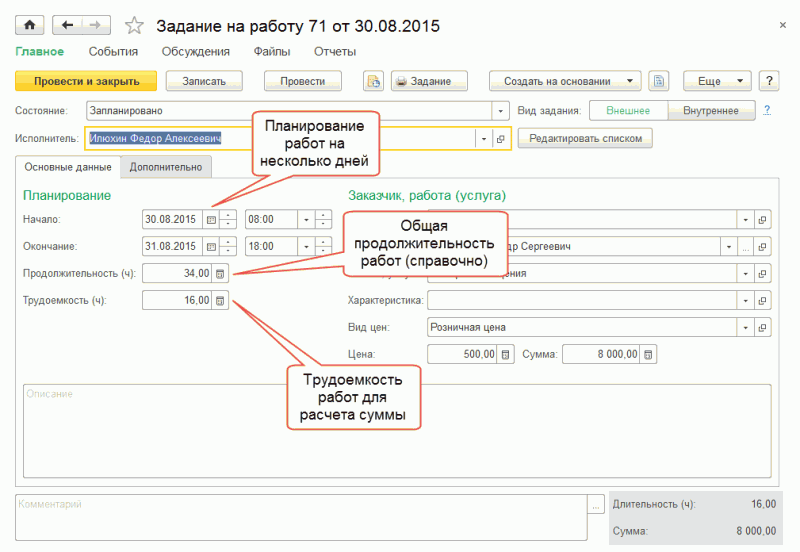
Task: Open calendar picker for Окончание date
Action: (x=211, y=246)
